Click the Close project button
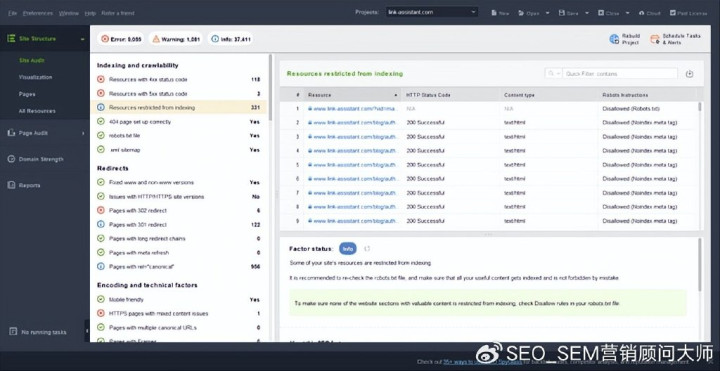Screen dimensions: 720x371 (x=609, y=13)
